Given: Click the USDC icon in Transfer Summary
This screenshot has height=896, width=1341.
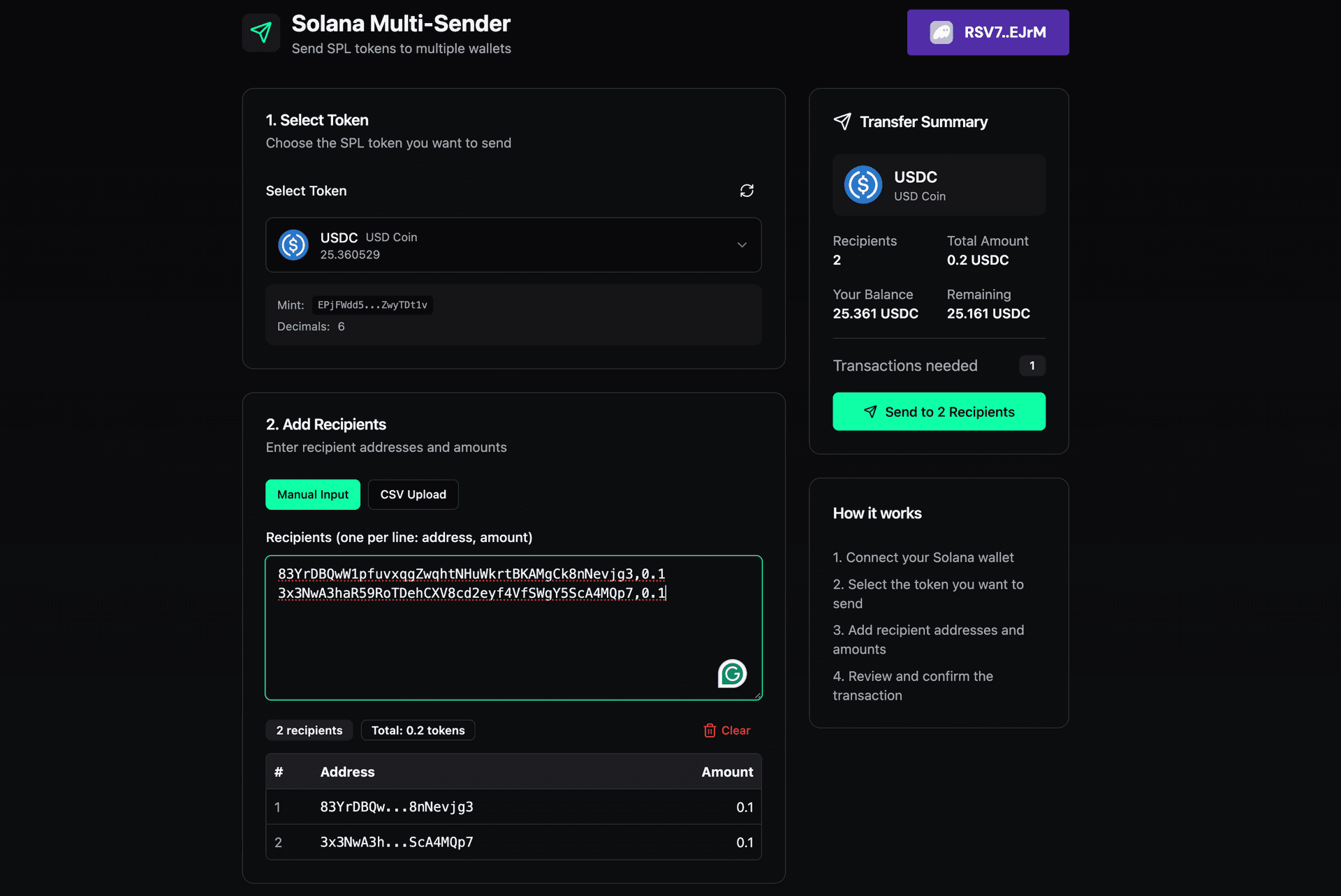Looking at the screenshot, I should point(863,185).
